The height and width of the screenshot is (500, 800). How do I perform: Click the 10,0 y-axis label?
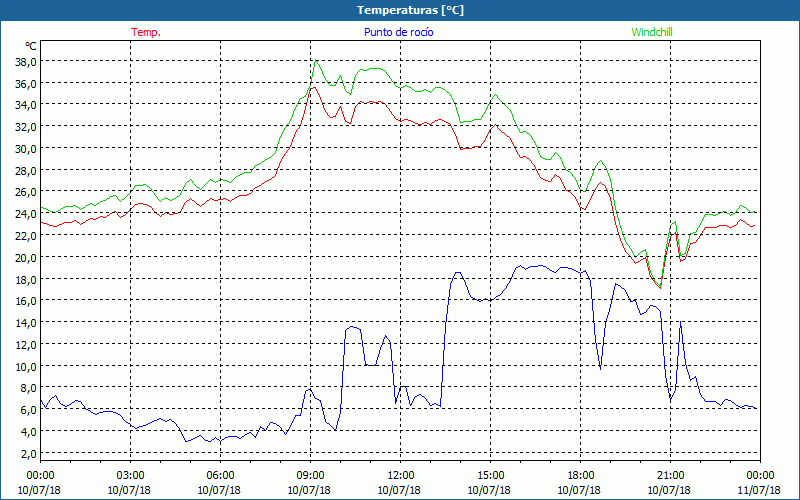pos(26,366)
